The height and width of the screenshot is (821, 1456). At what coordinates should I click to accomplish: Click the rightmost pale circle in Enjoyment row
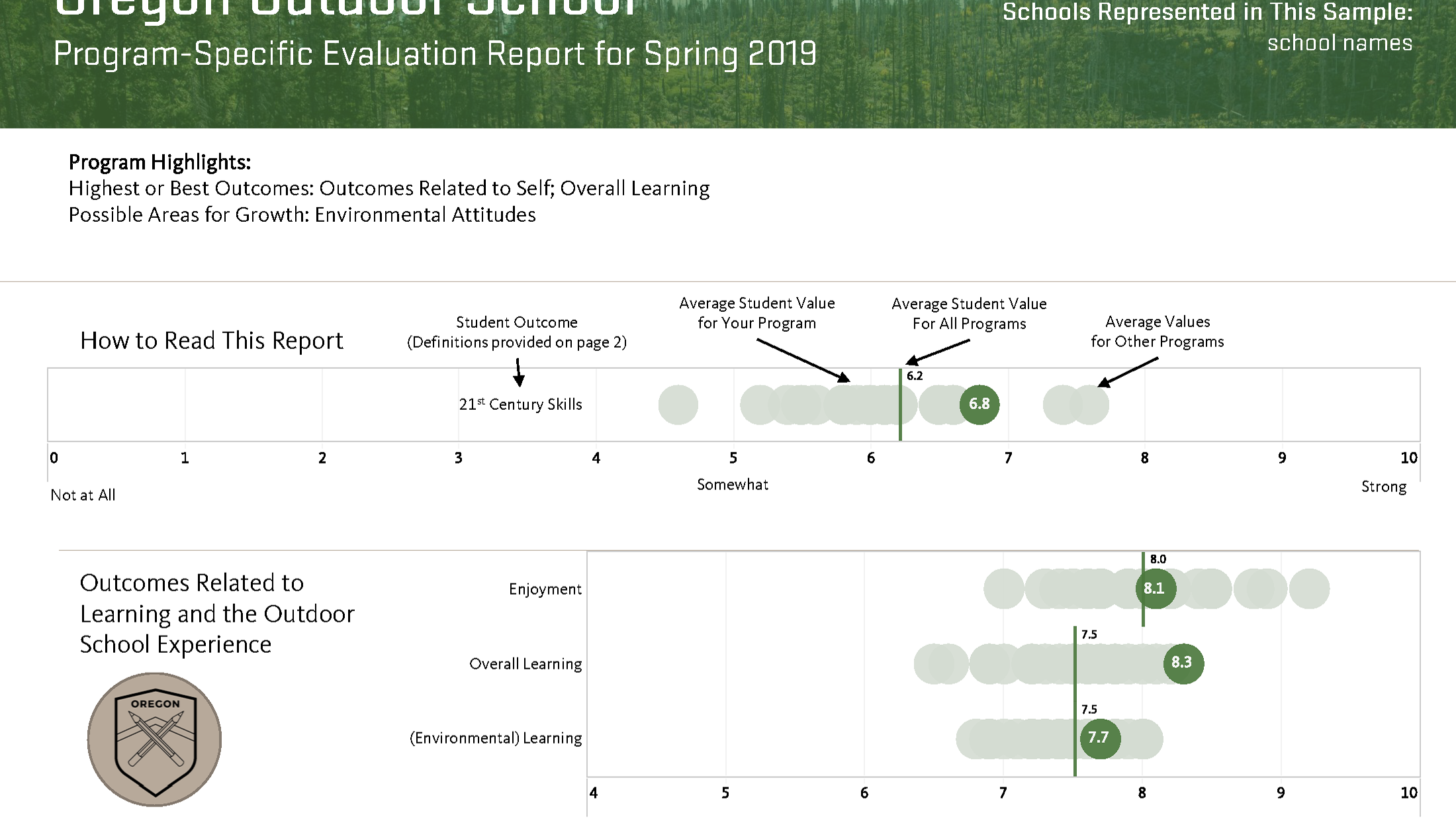point(1310,588)
